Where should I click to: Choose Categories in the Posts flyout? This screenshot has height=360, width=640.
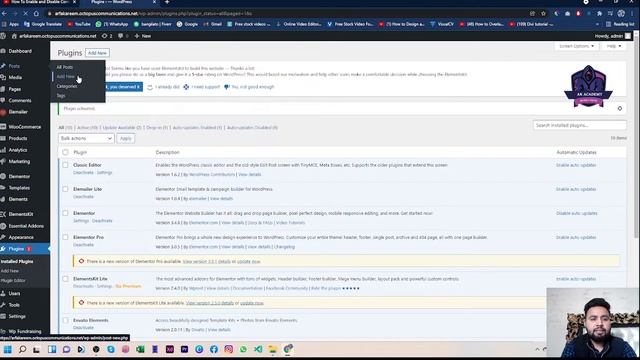tap(67, 87)
